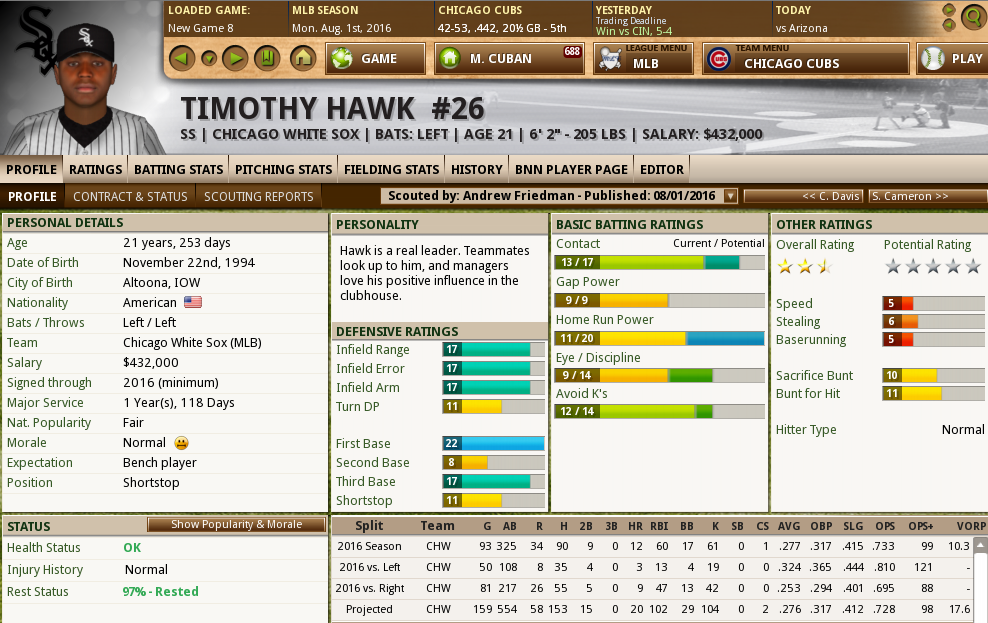This screenshot has width=988, height=623.
Task: Click the globe icon on GAME button
Action: 342,59
